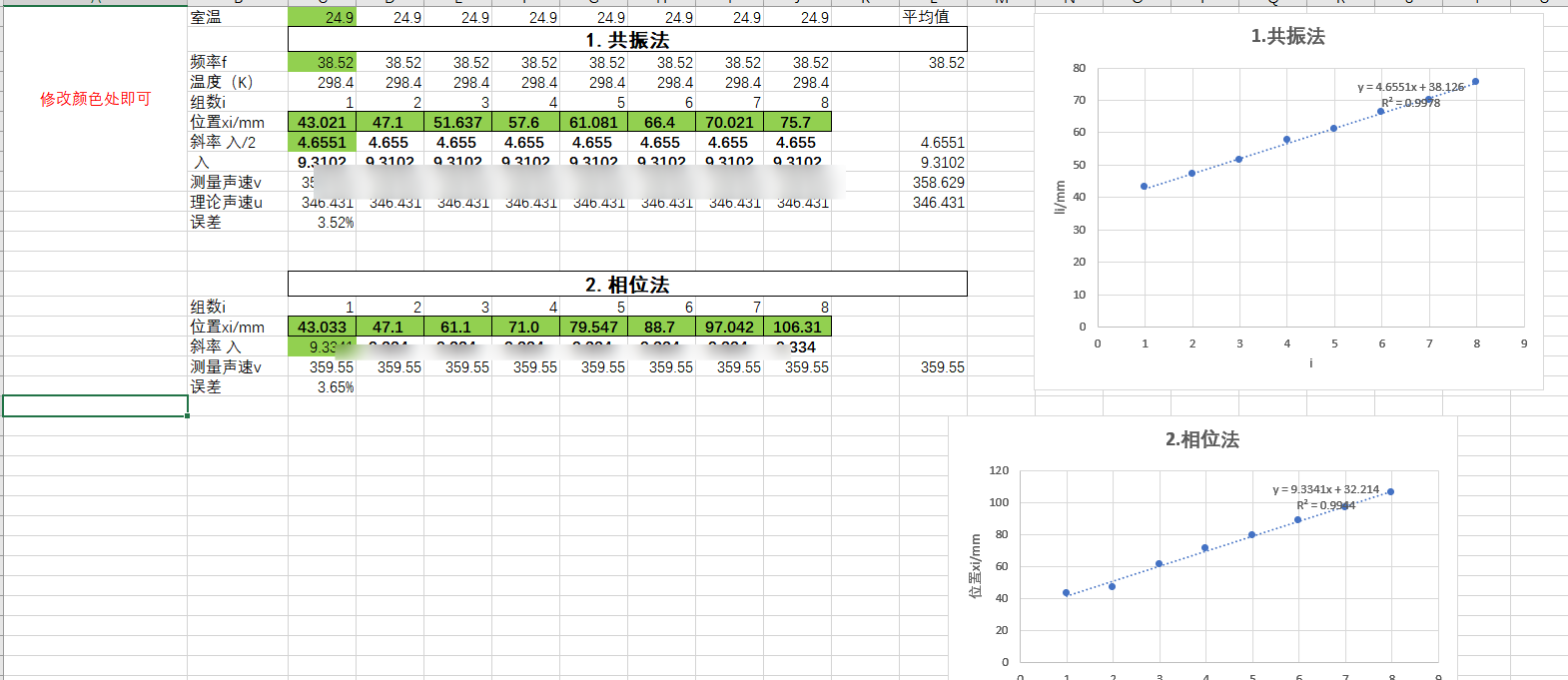The image size is (1568, 680).
Task: Click the resonance error cell 3.52%
Action: (x=335, y=222)
